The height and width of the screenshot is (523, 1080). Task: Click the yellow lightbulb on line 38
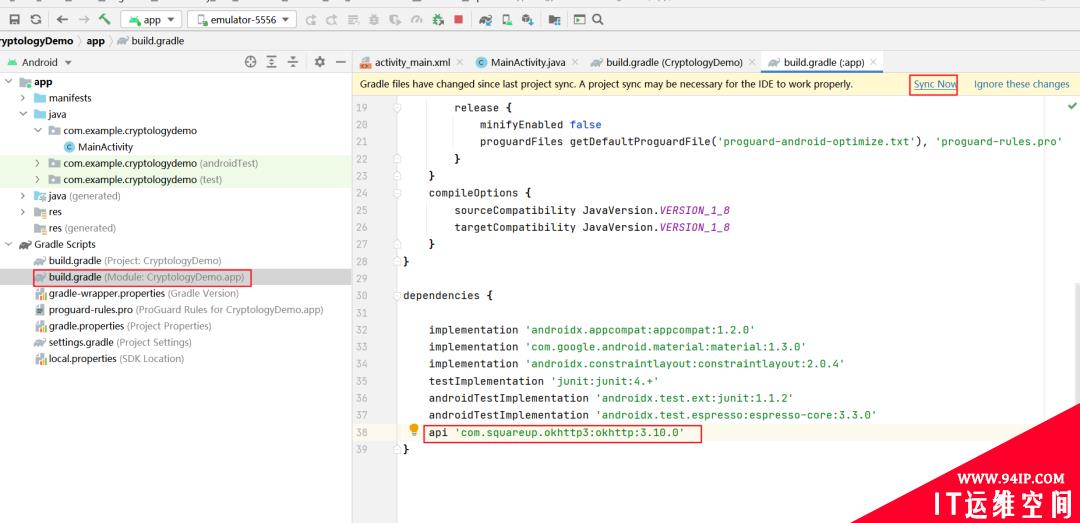[414, 430]
